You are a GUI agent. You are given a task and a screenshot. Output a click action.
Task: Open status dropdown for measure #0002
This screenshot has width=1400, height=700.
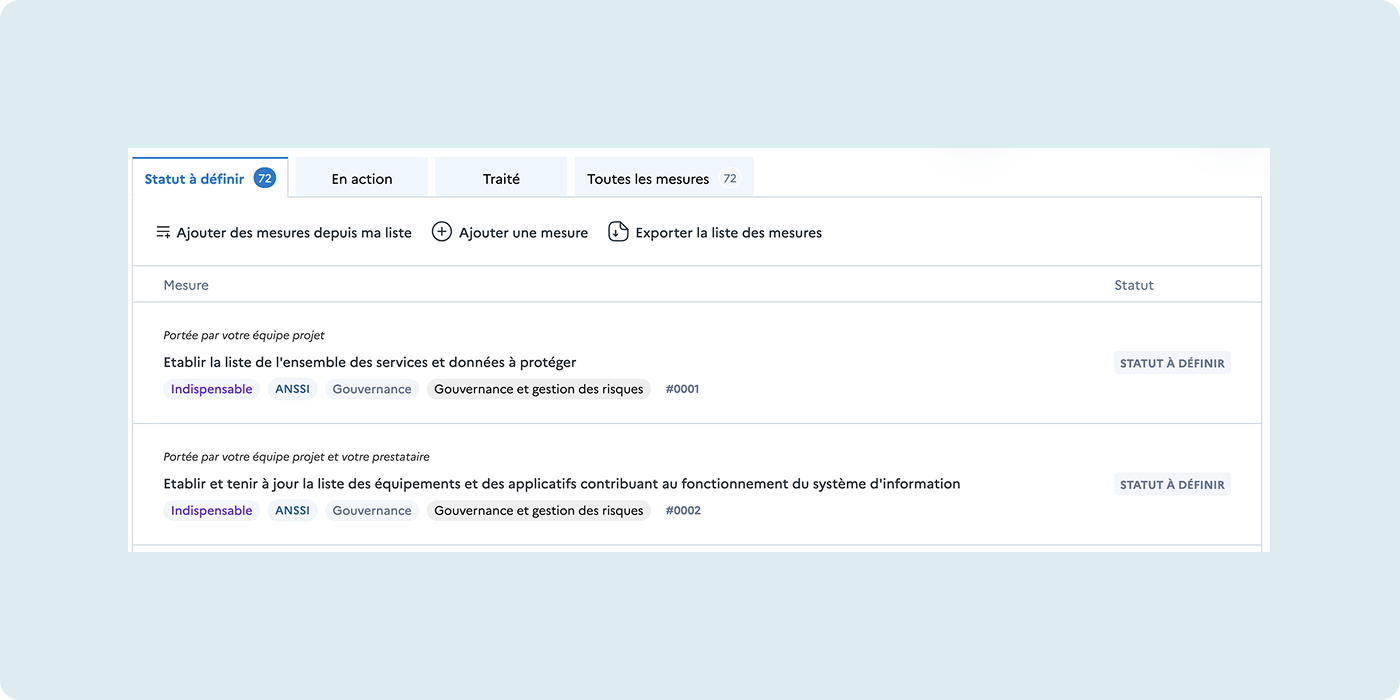tap(1172, 485)
